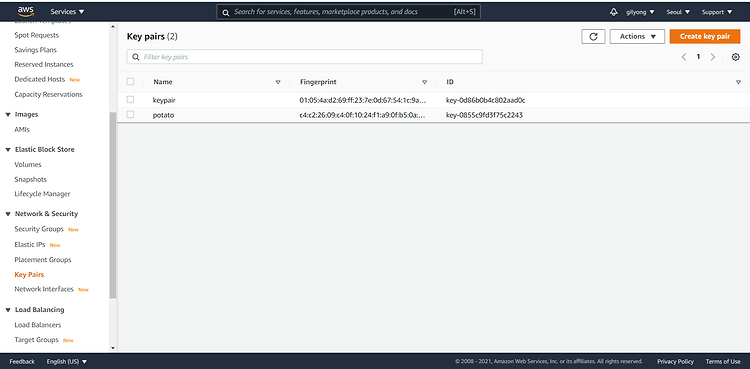This screenshot has height=369, width=750.
Task: Tick the potato row checkbox
Action: (x=130, y=114)
